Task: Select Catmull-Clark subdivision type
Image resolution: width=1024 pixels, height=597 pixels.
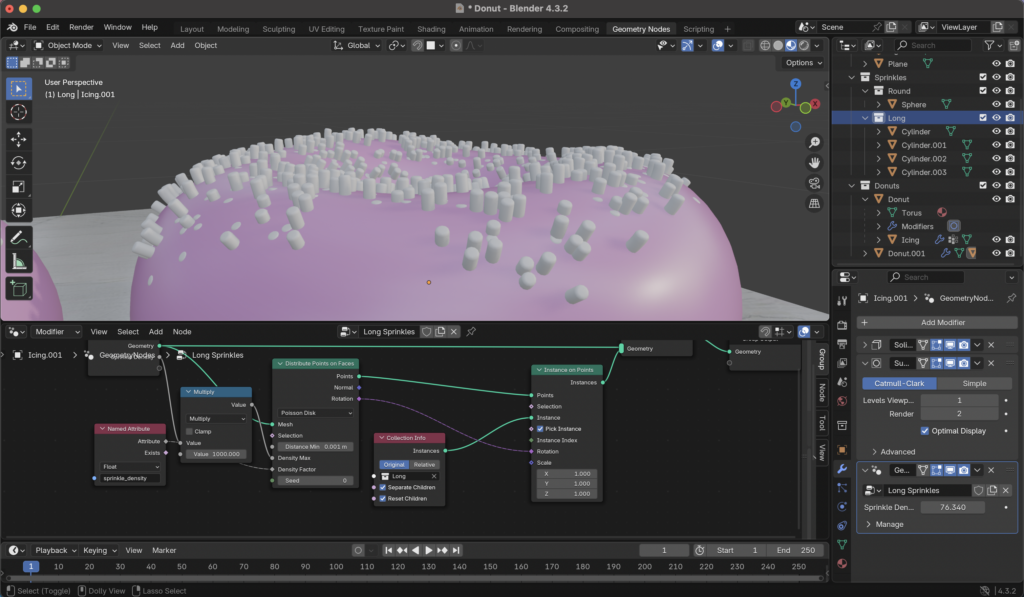Action: pos(899,383)
